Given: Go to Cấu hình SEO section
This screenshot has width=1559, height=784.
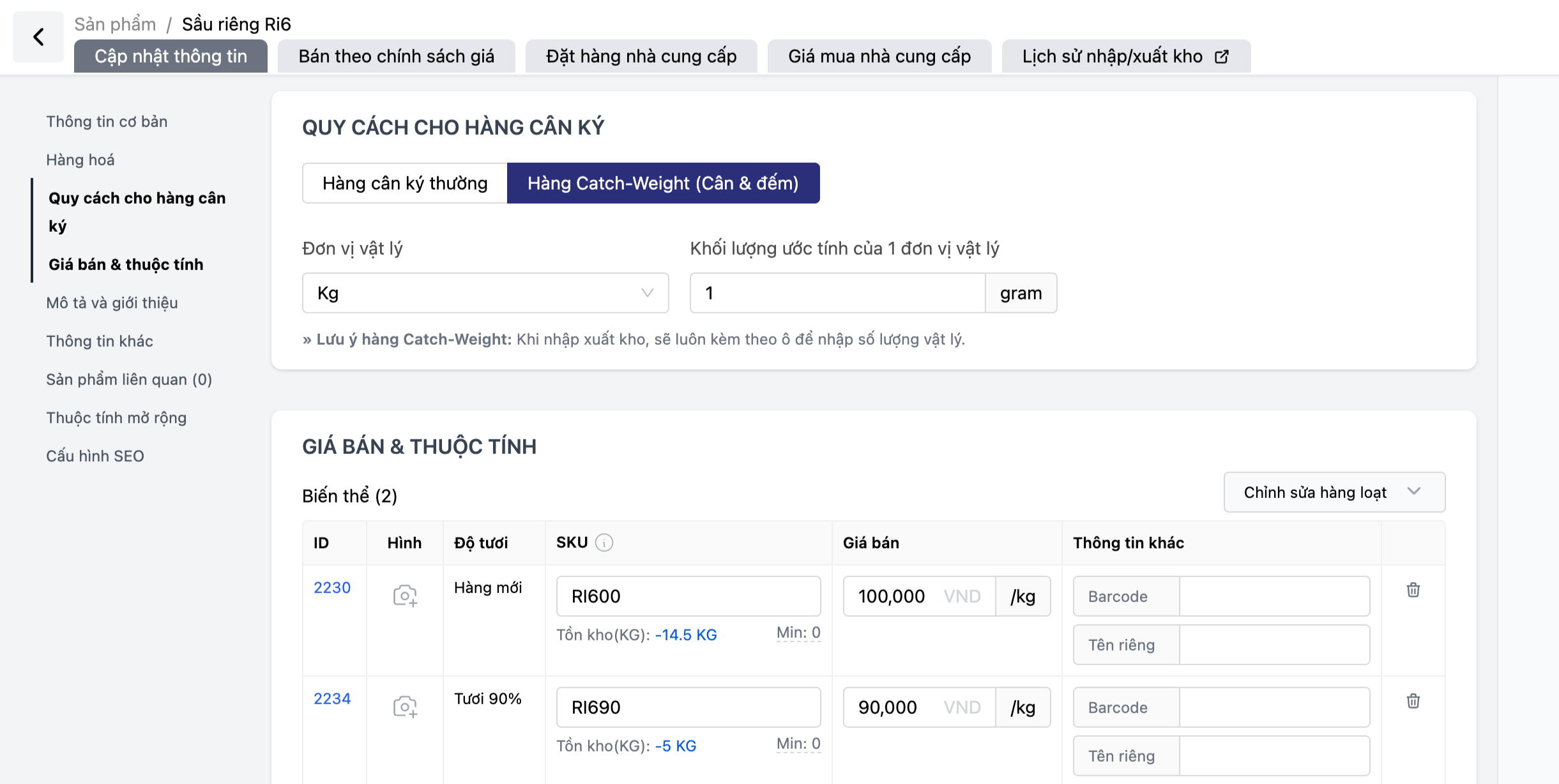Looking at the screenshot, I should pos(95,456).
